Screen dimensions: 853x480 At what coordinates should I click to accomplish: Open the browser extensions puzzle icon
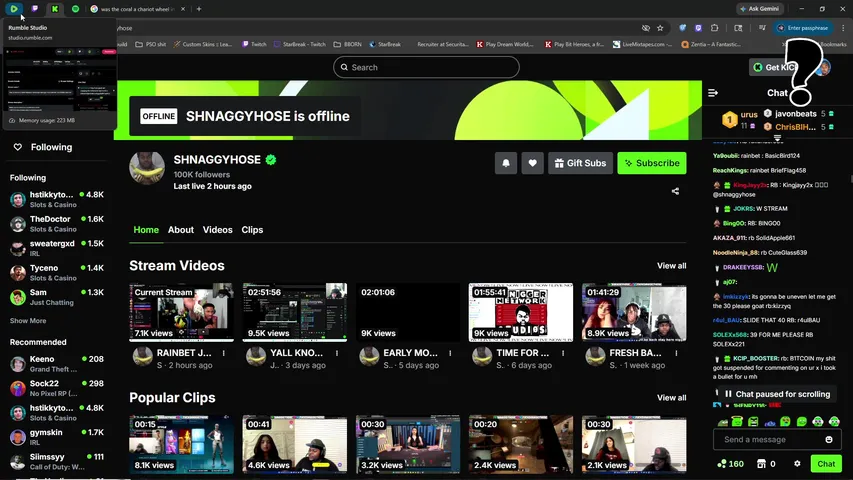(x=714, y=28)
